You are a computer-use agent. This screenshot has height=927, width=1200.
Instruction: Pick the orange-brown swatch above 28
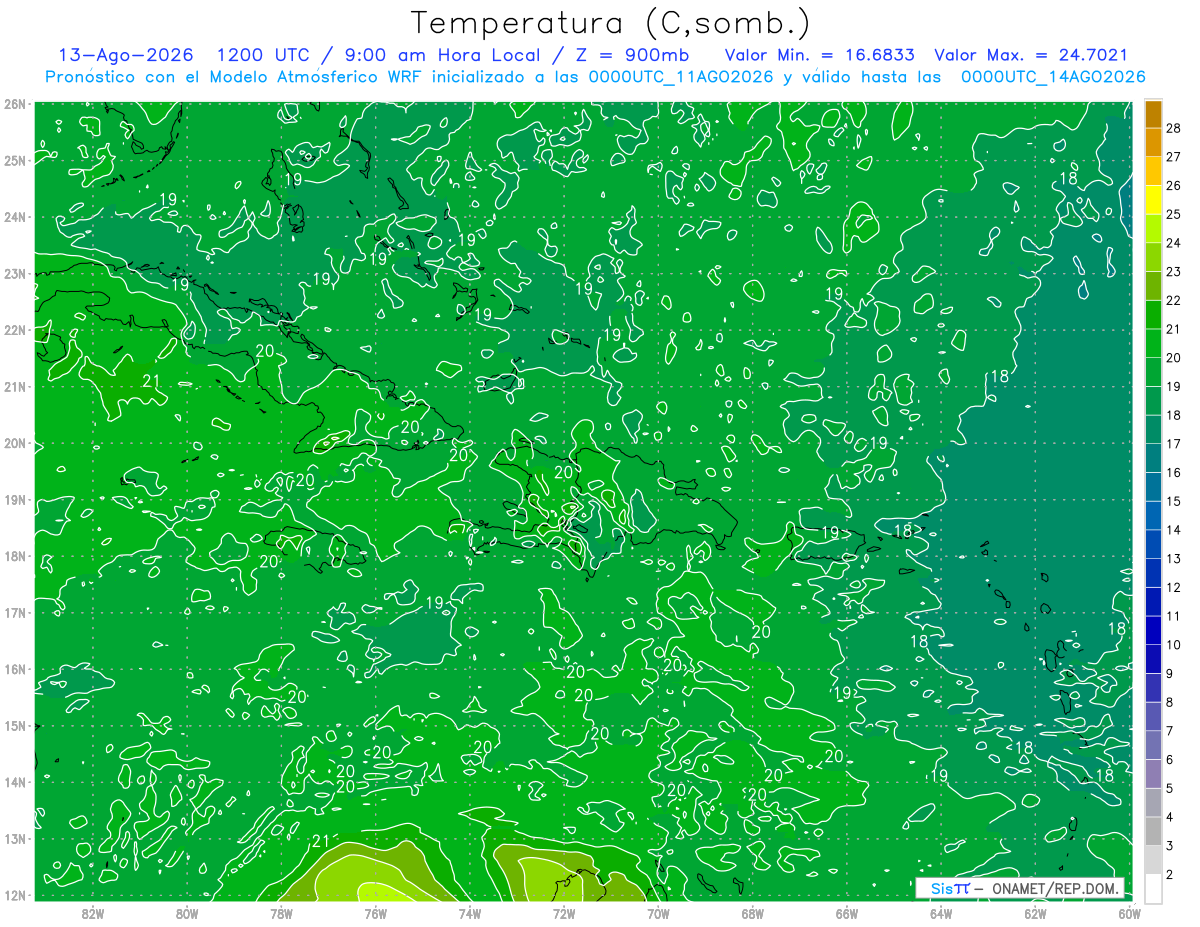click(x=1153, y=114)
